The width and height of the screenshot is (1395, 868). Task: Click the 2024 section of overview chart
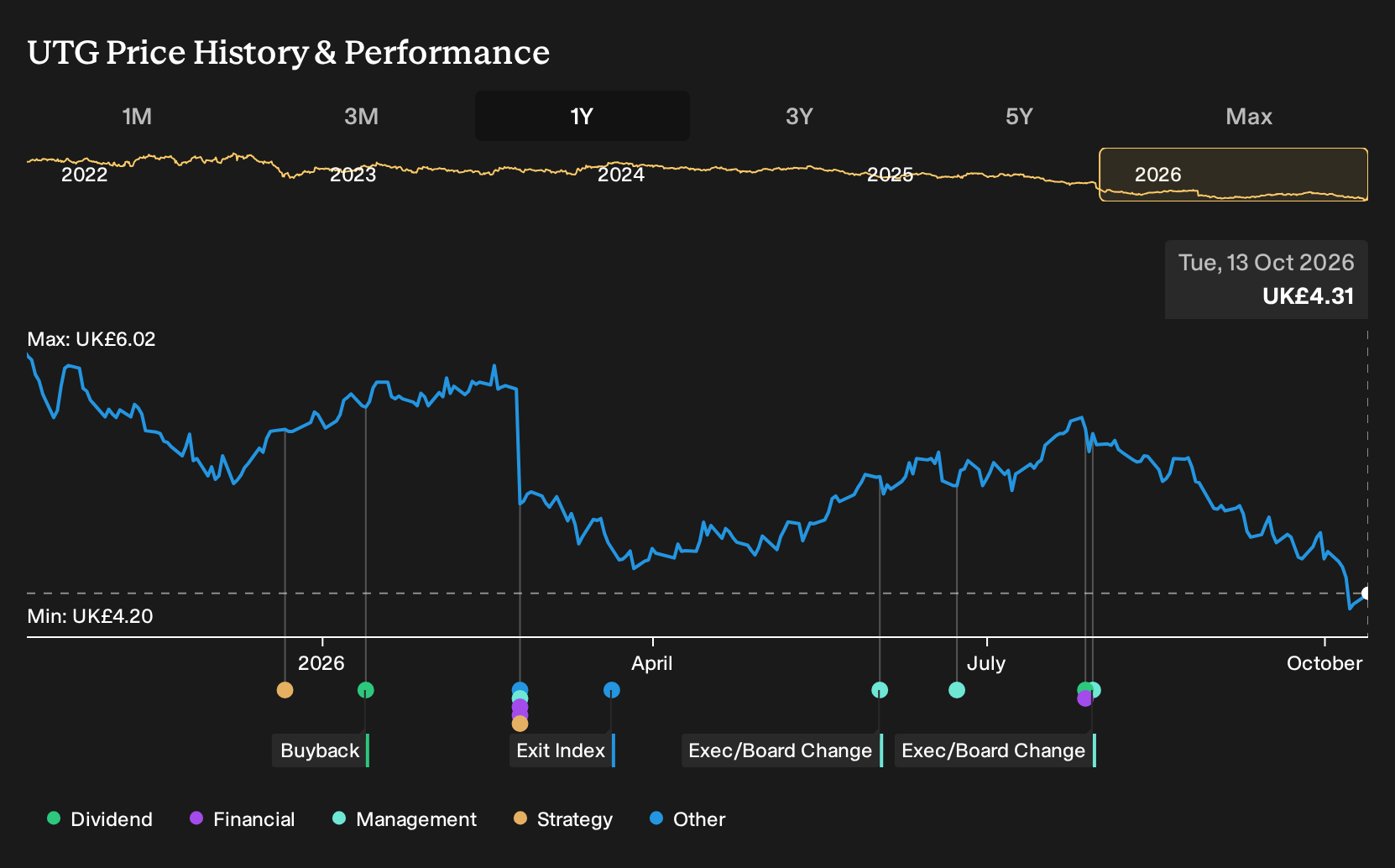tap(621, 175)
